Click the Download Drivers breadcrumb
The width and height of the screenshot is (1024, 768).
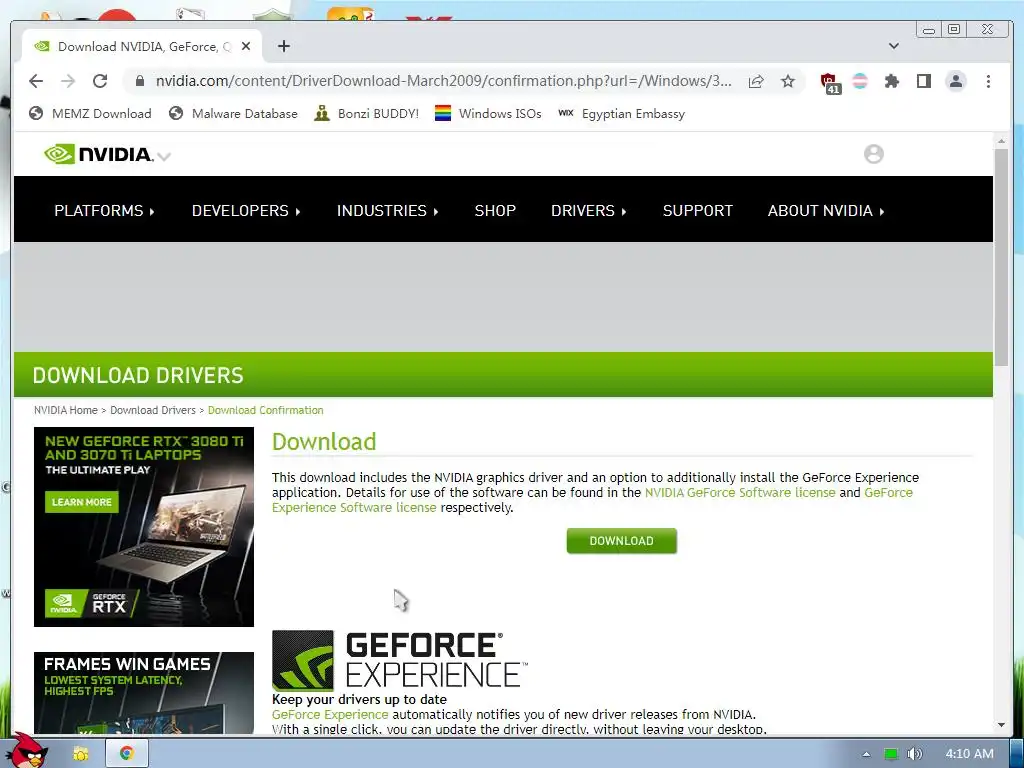tap(153, 410)
